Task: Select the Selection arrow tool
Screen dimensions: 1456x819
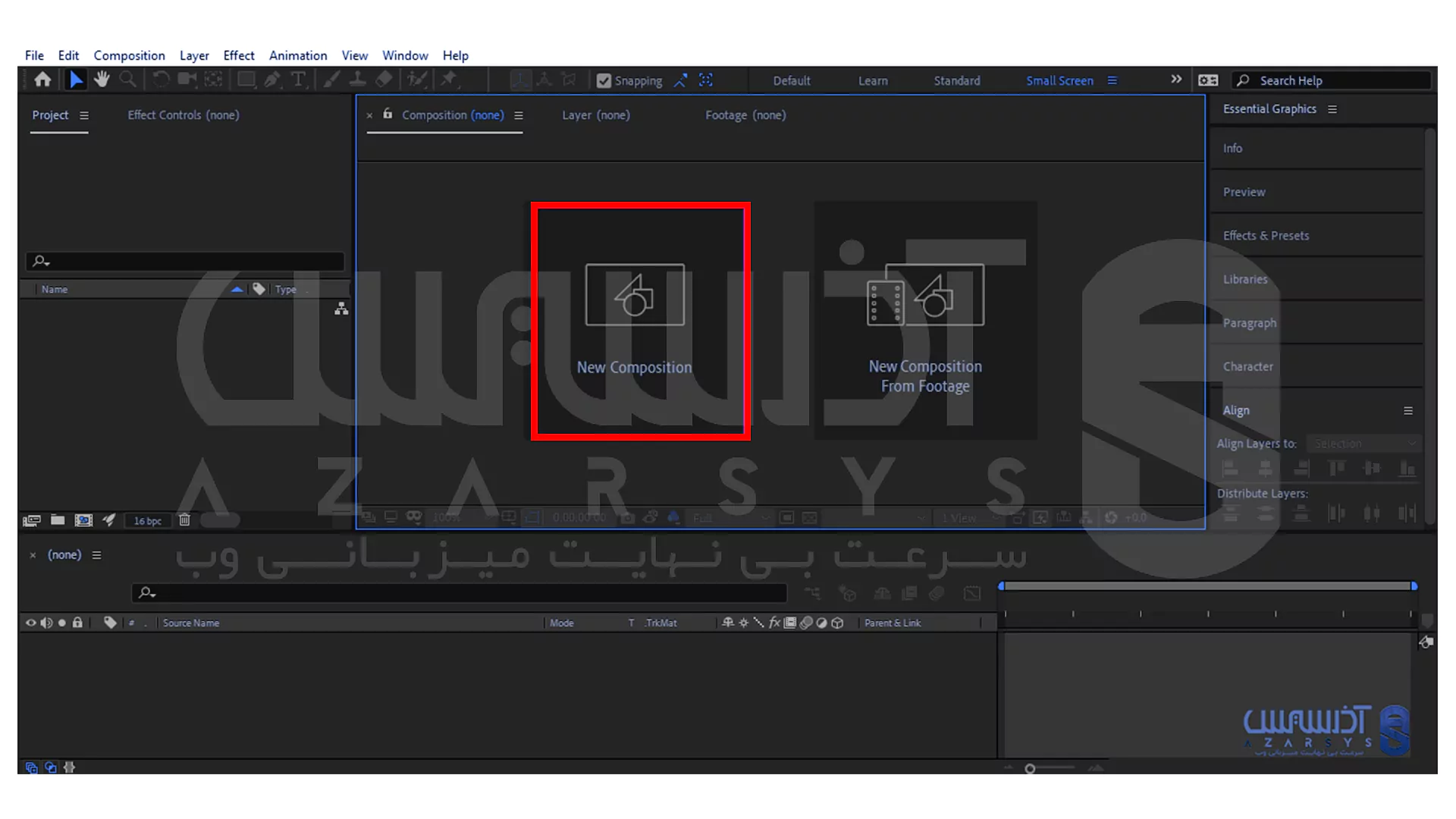Action: point(76,80)
